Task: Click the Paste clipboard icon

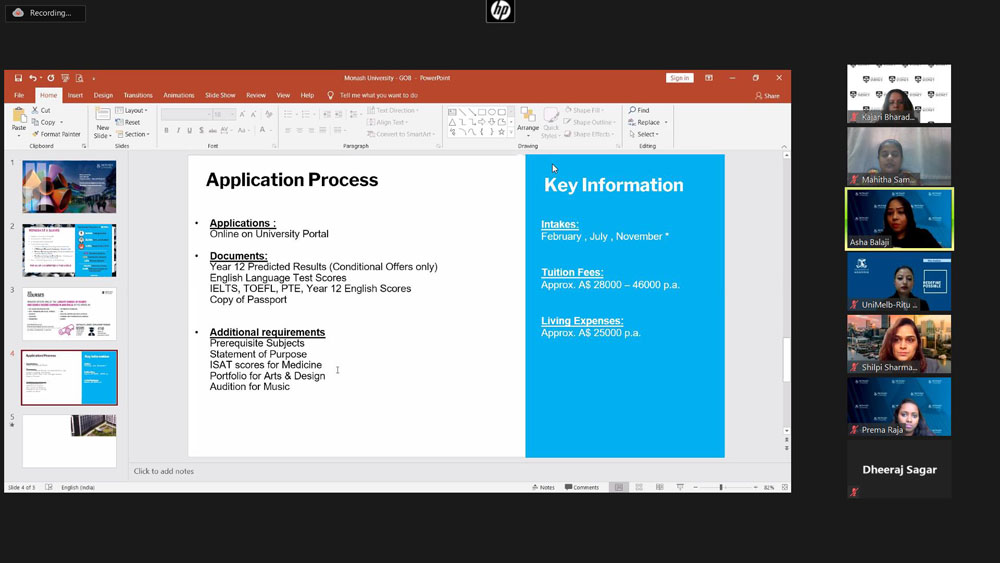Action: click(x=19, y=116)
